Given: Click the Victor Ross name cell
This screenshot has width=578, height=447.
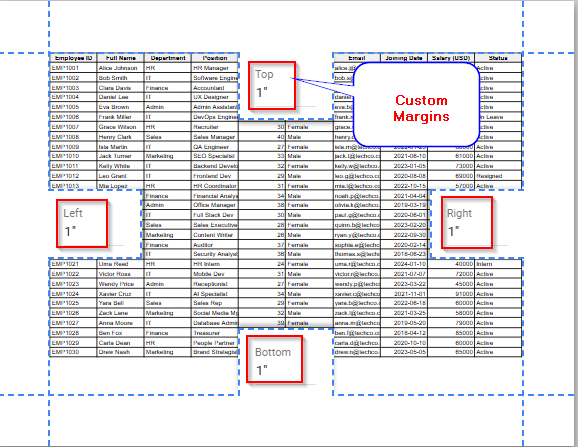Looking at the screenshot, I should [x=121, y=274].
